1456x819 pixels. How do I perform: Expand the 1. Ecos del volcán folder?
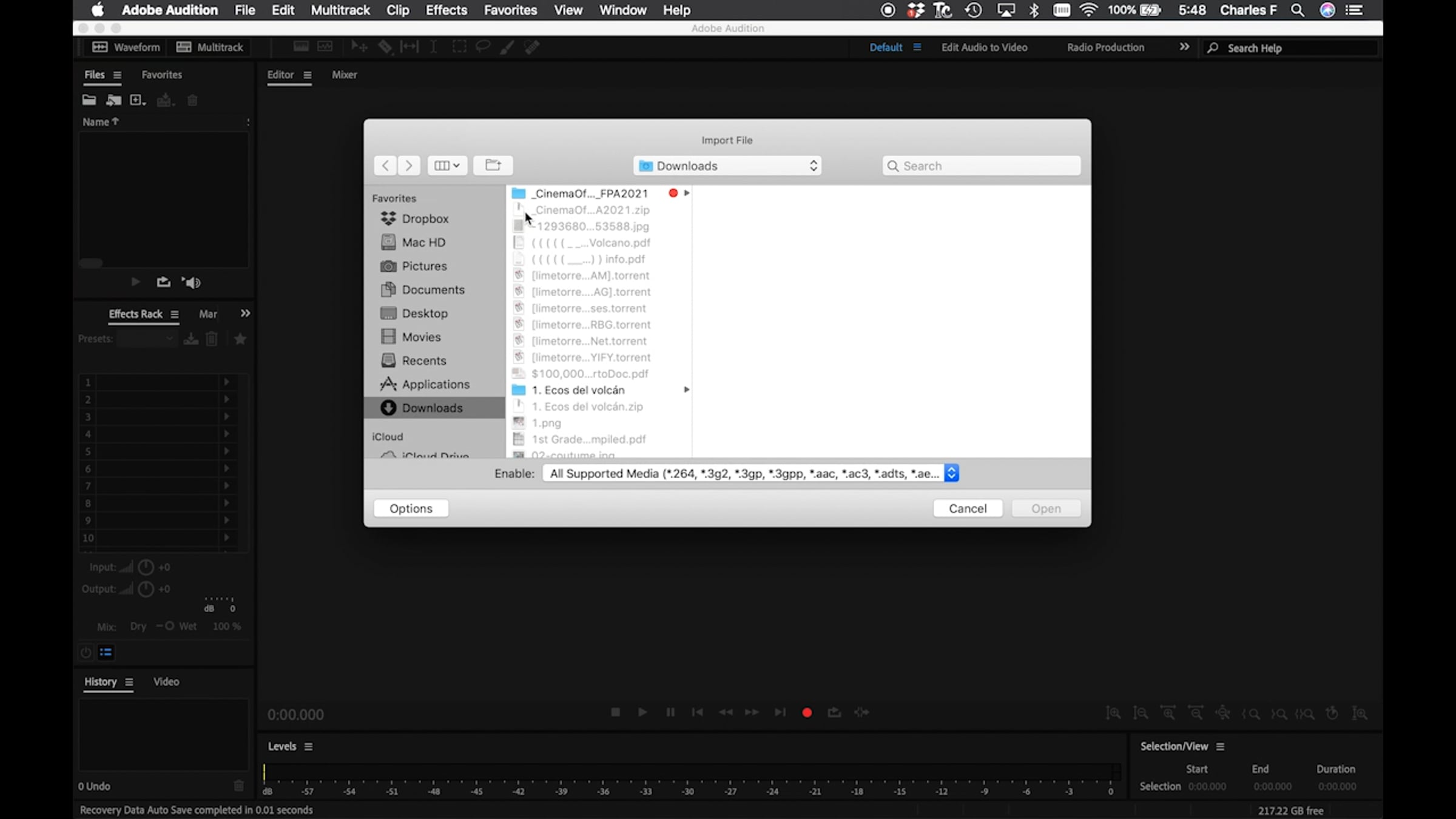(x=686, y=390)
